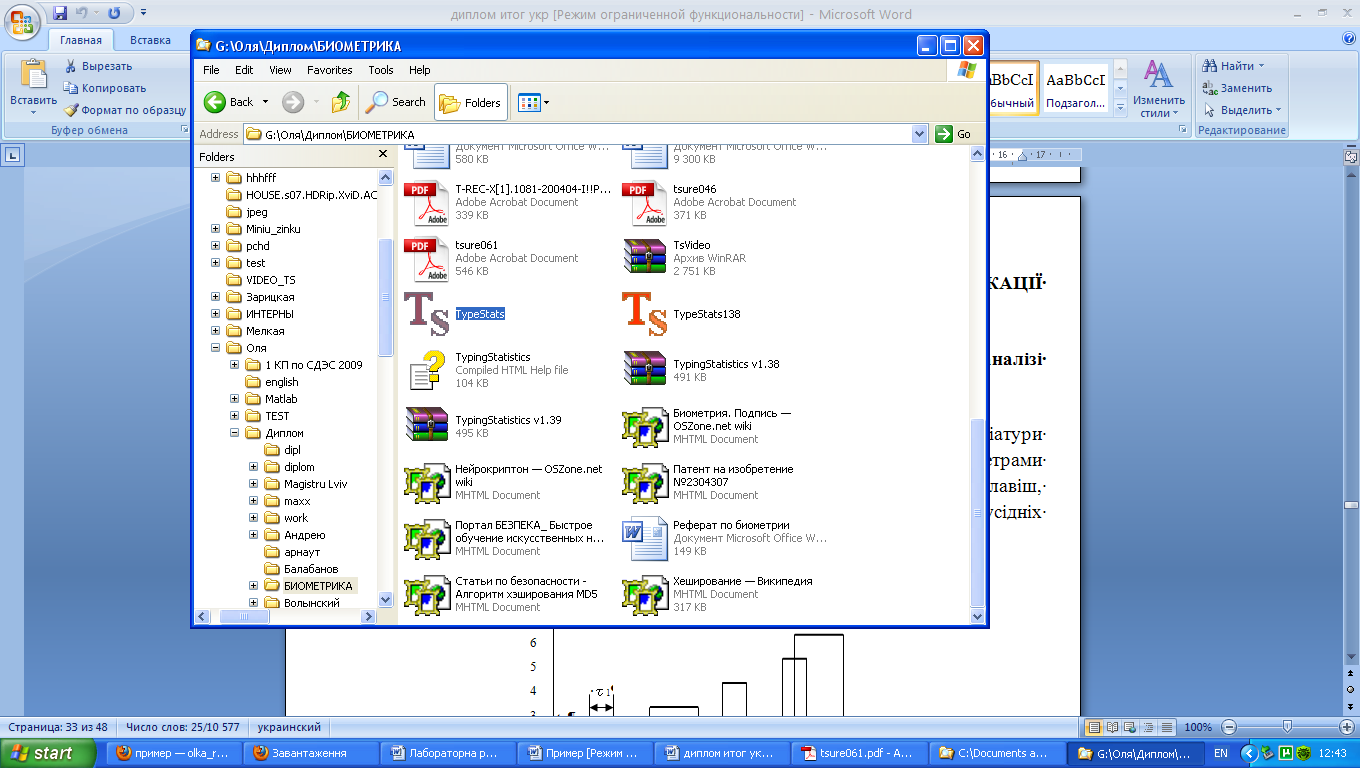Click Вырезать in Word ribbon
Viewport: 1360px width, 768px height.
[x=98, y=66]
